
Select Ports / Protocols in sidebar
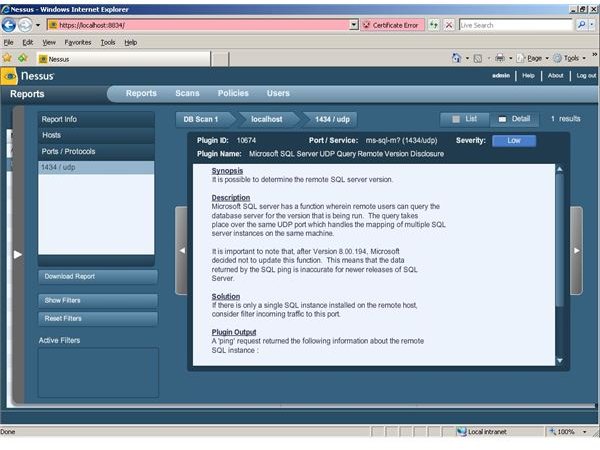[96, 152]
